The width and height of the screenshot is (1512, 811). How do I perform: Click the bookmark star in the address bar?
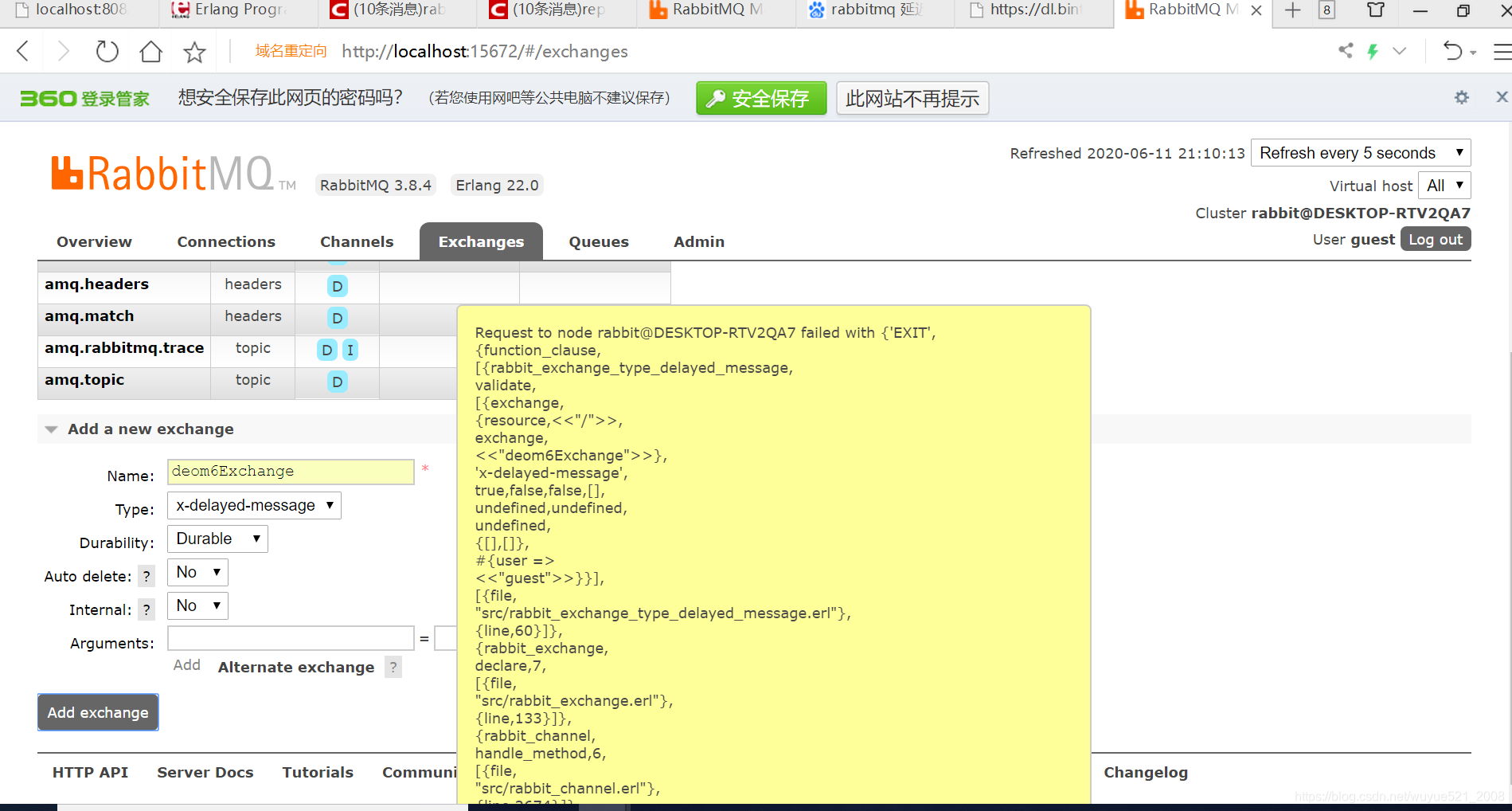(193, 51)
